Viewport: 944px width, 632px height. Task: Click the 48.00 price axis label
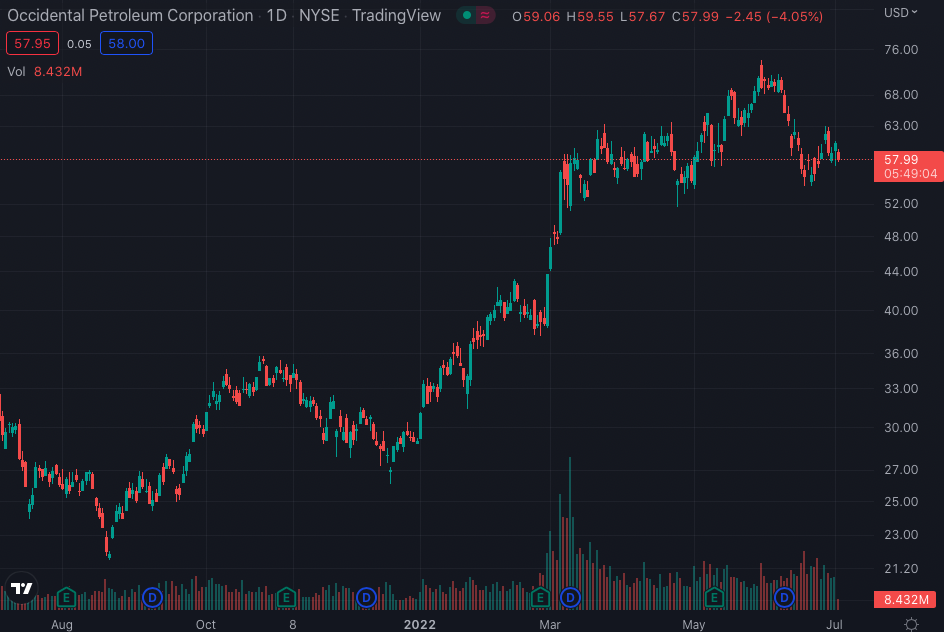click(901, 237)
